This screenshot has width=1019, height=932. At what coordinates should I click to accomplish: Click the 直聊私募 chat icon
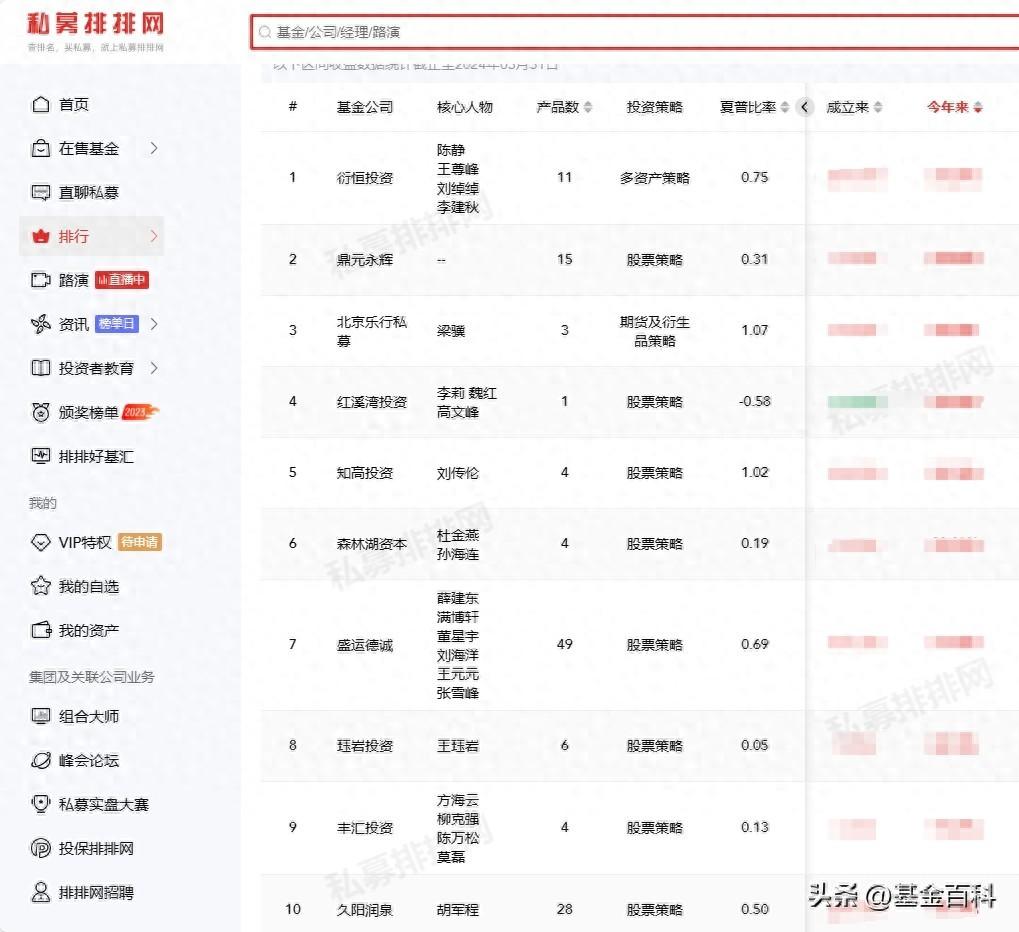coord(40,192)
